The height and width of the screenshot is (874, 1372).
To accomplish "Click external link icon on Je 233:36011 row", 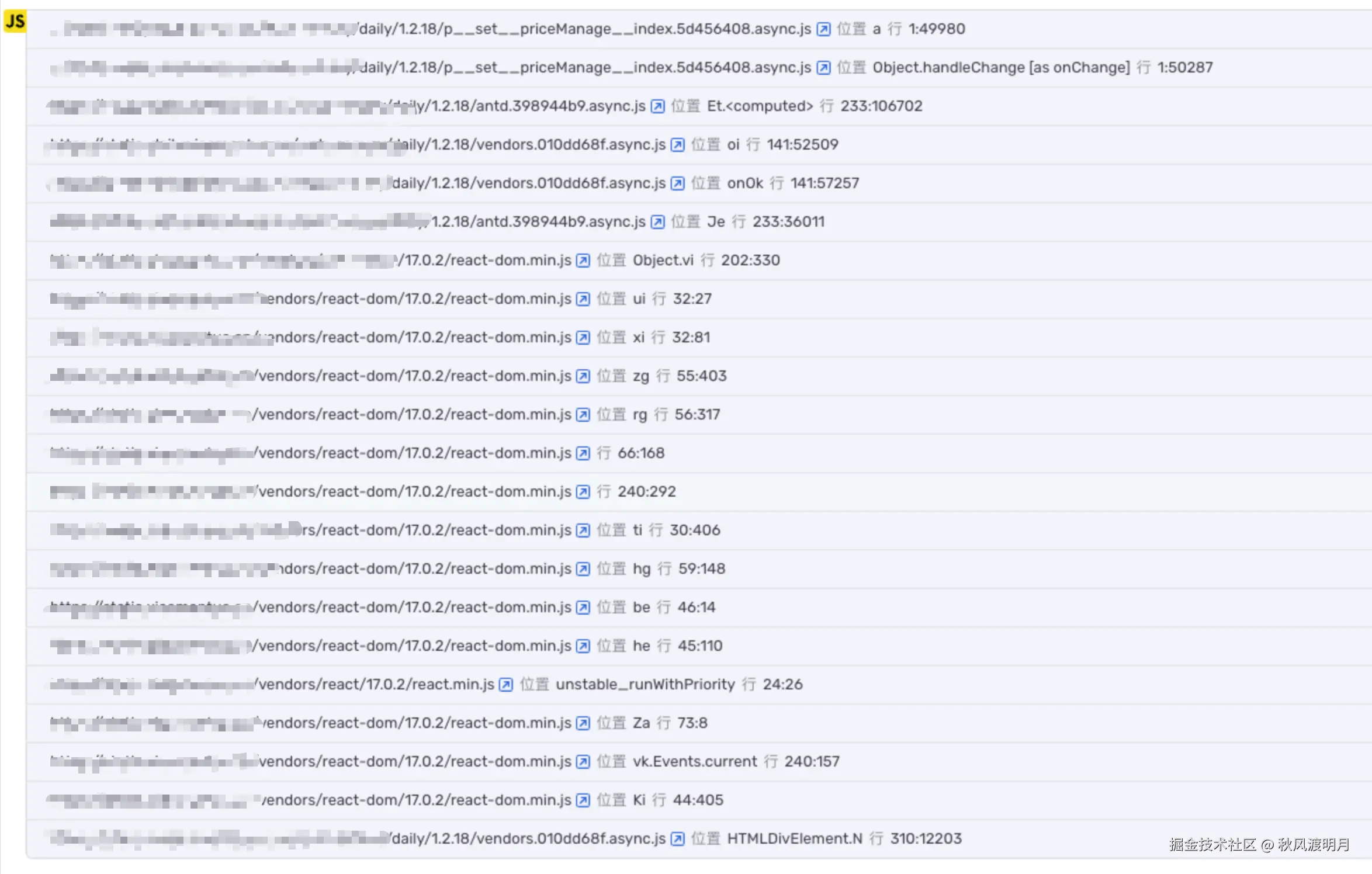I will coord(658,222).
